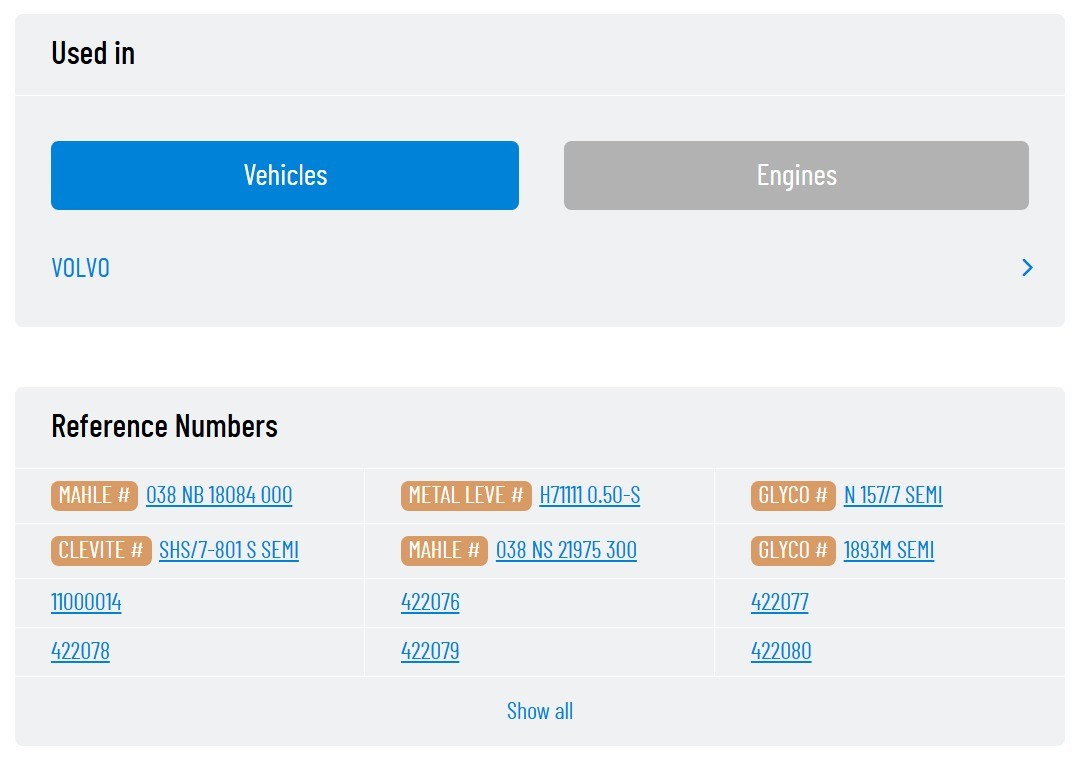Open CLEVITE reference SHS/7-801 S SEMI
Viewport: 1075px width, 768px height.
pos(228,550)
